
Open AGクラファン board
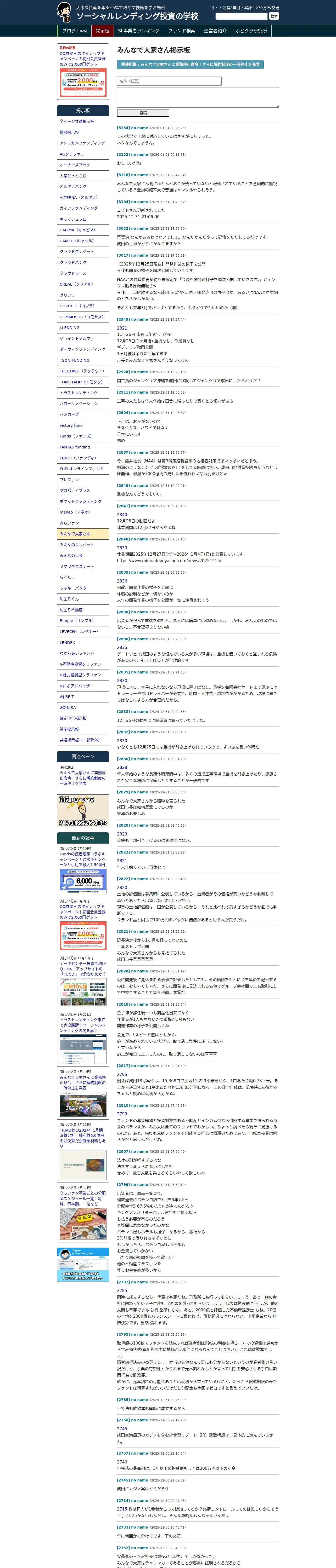(x=83, y=154)
